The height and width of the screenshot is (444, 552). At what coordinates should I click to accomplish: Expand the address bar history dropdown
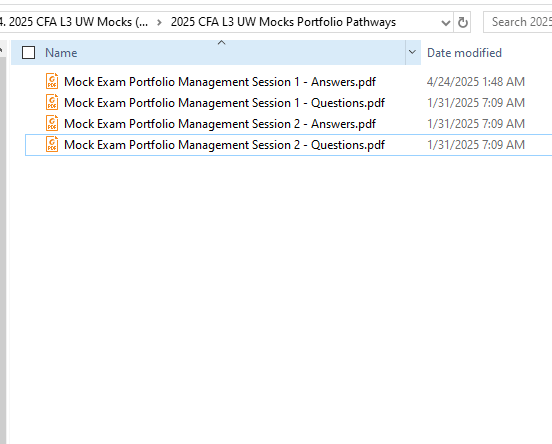tap(446, 23)
